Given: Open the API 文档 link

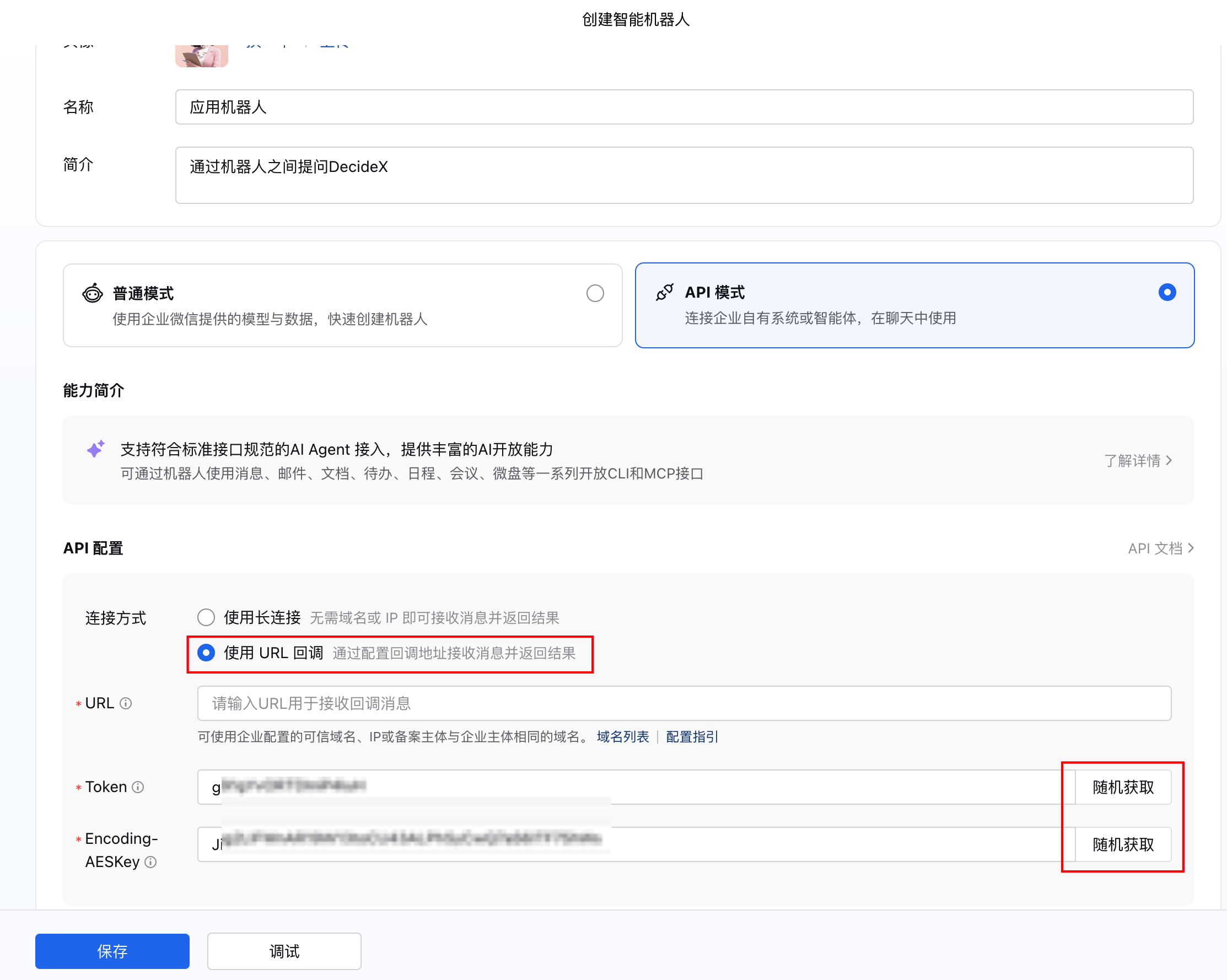Looking at the screenshot, I should click(x=1160, y=548).
